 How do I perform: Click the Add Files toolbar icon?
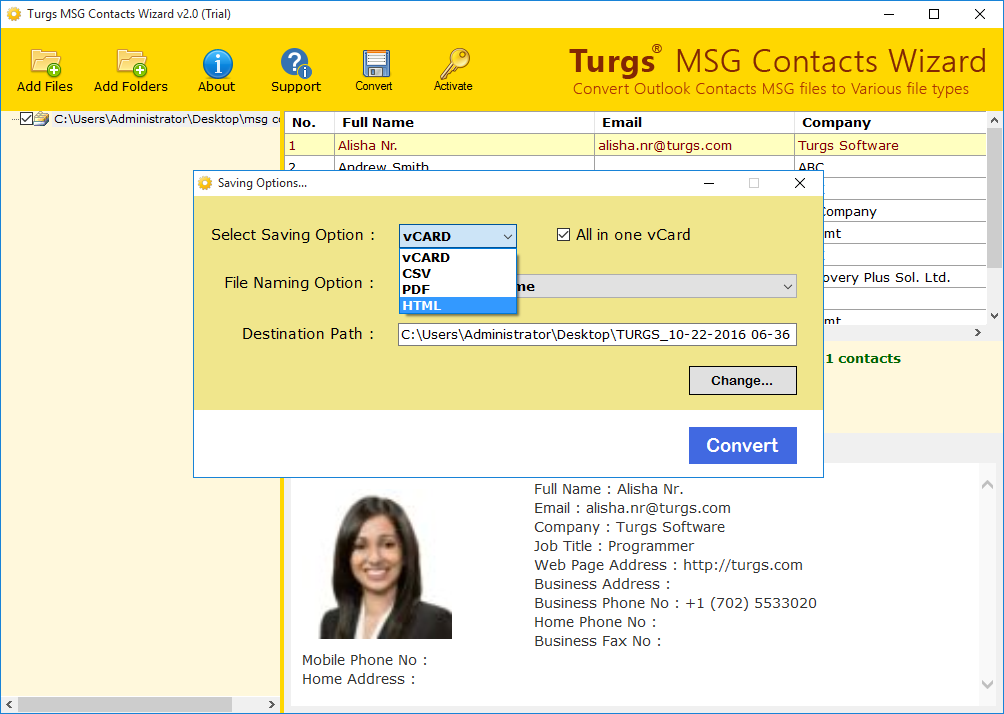(45, 63)
